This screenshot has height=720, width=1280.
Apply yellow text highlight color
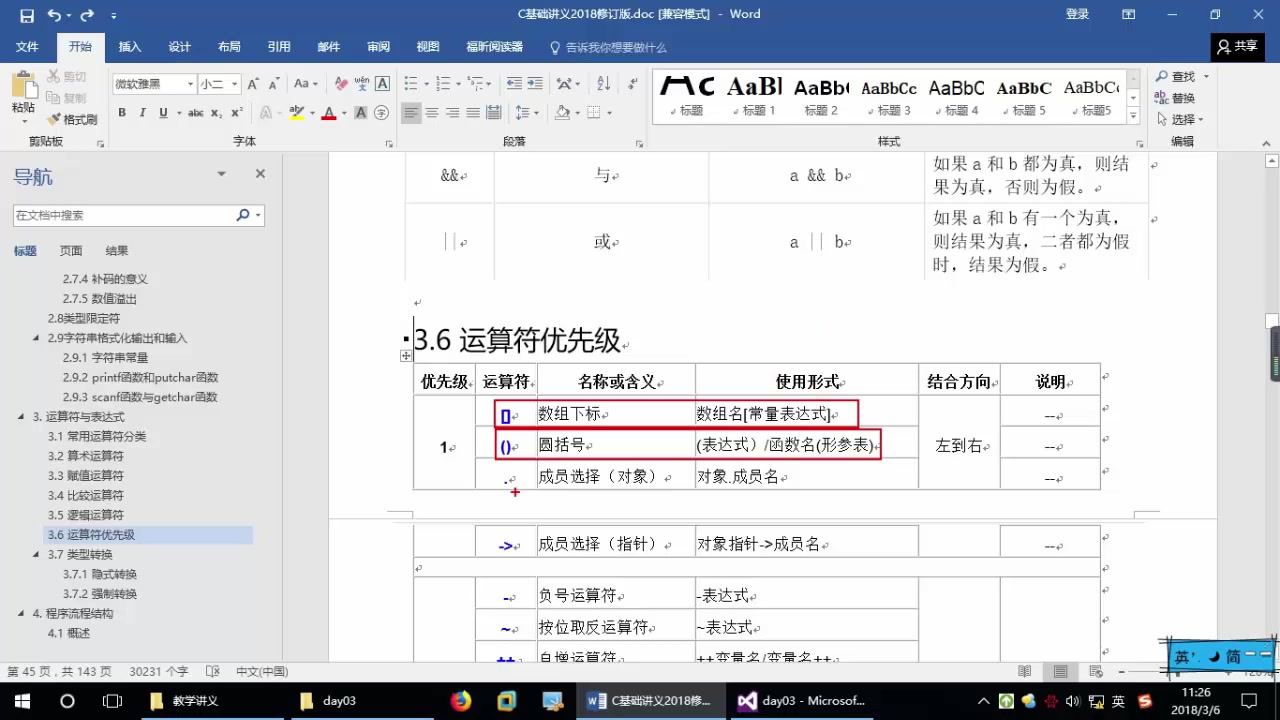click(296, 112)
